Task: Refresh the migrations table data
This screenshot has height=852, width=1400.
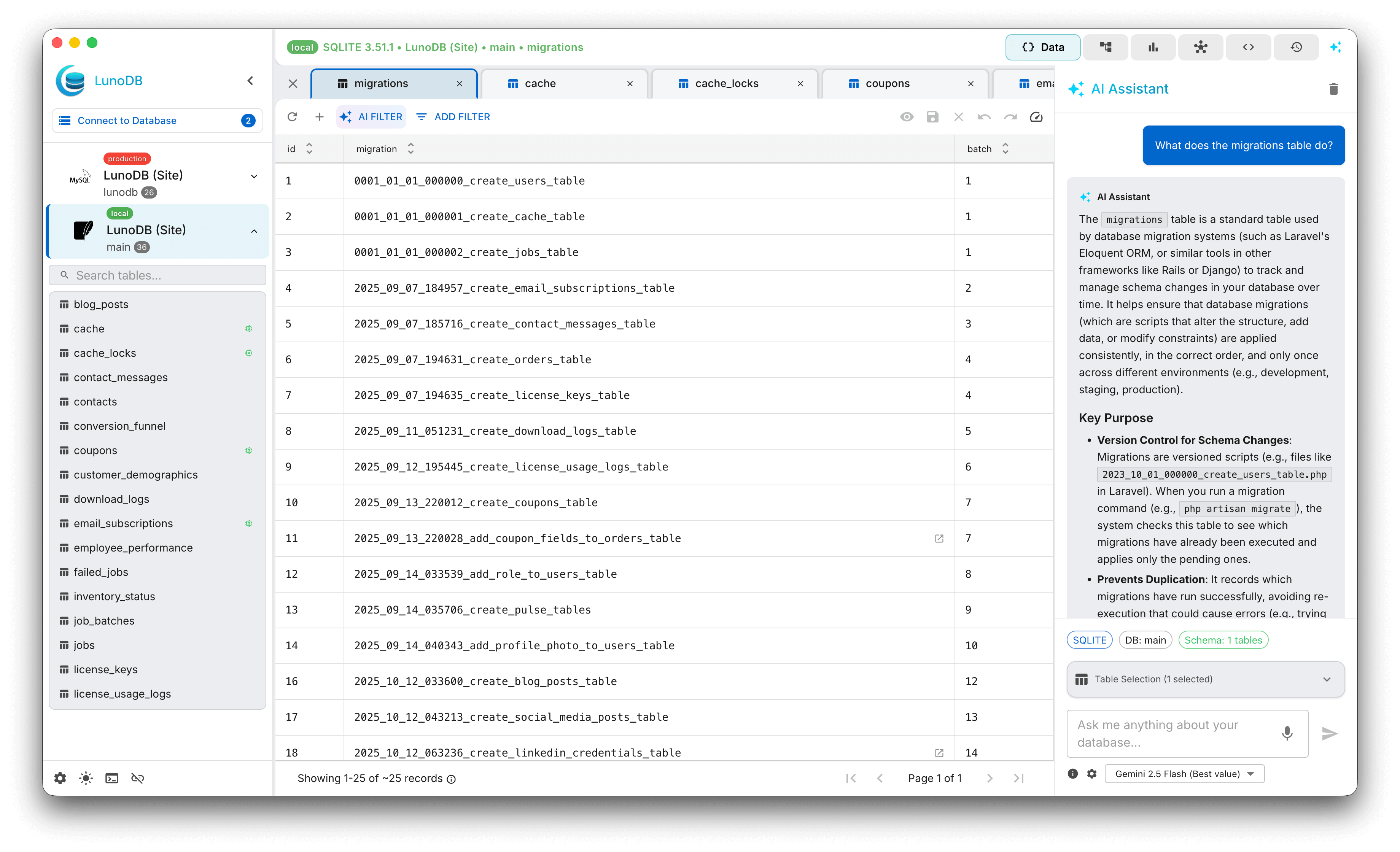Action: pos(292,116)
